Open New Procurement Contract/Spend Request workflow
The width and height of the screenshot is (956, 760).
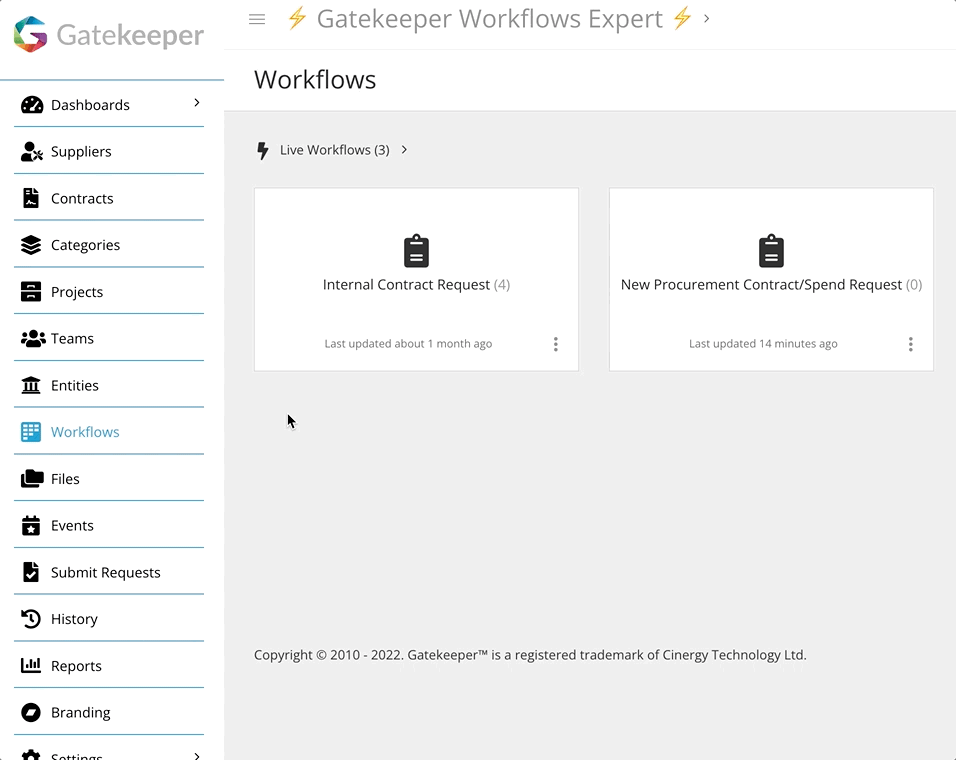pyautogui.click(x=771, y=279)
